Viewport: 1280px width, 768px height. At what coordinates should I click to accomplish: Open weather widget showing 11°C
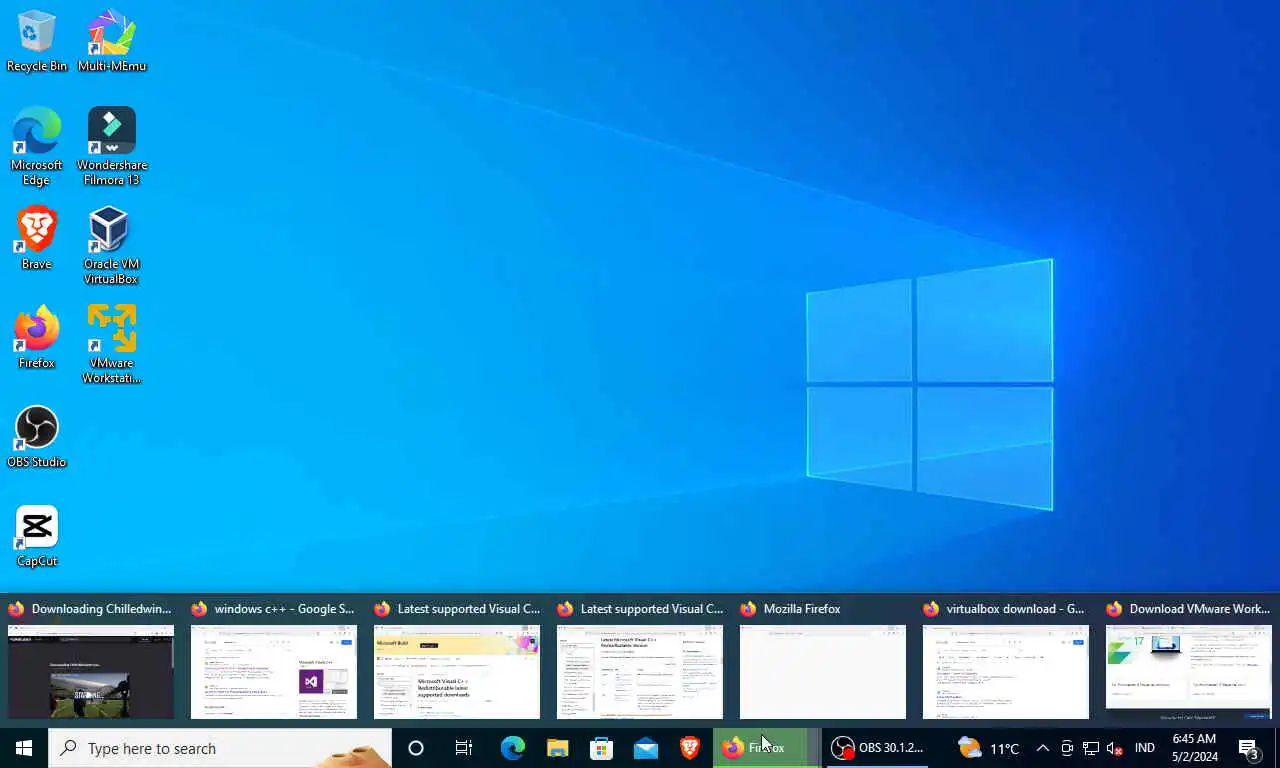point(988,748)
